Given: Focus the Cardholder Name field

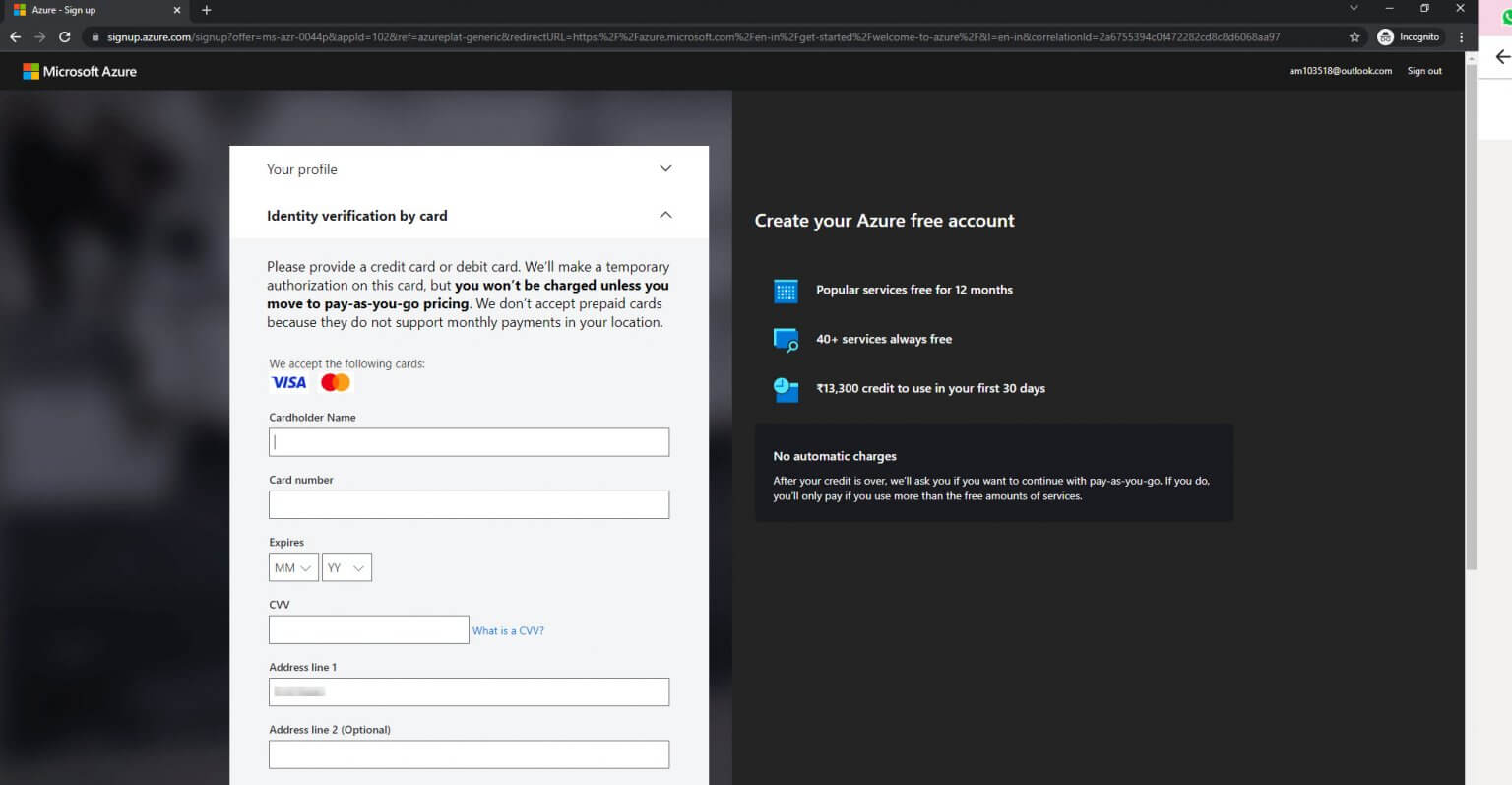Looking at the screenshot, I should [x=469, y=442].
